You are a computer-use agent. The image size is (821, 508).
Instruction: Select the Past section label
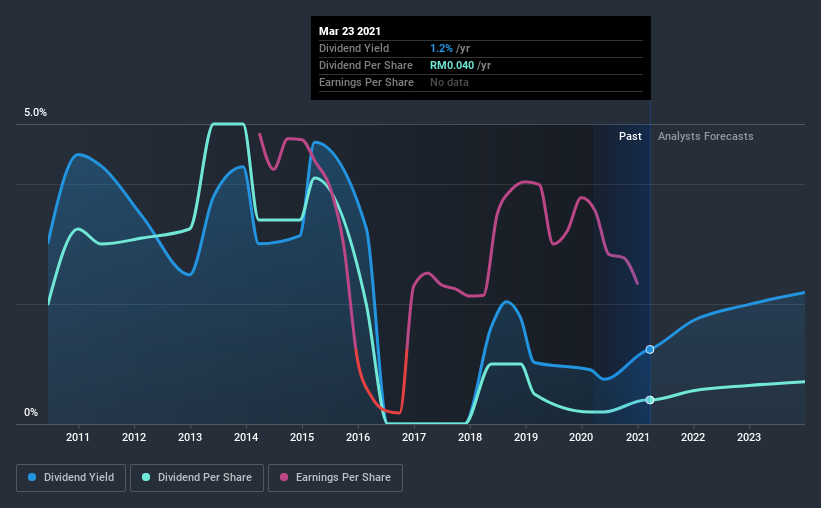[x=630, y=136]
